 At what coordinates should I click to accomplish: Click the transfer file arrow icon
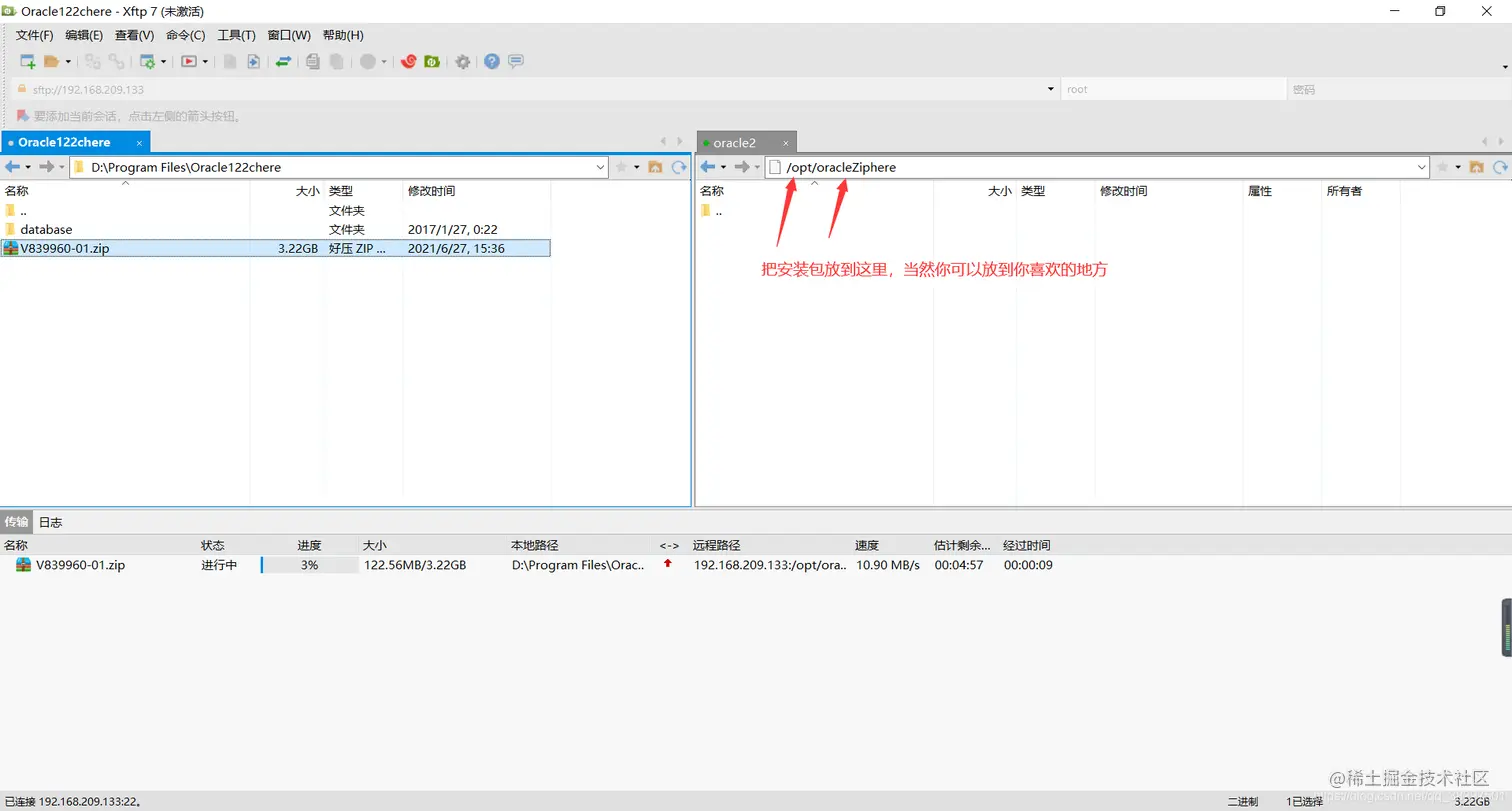click(254, 62)
